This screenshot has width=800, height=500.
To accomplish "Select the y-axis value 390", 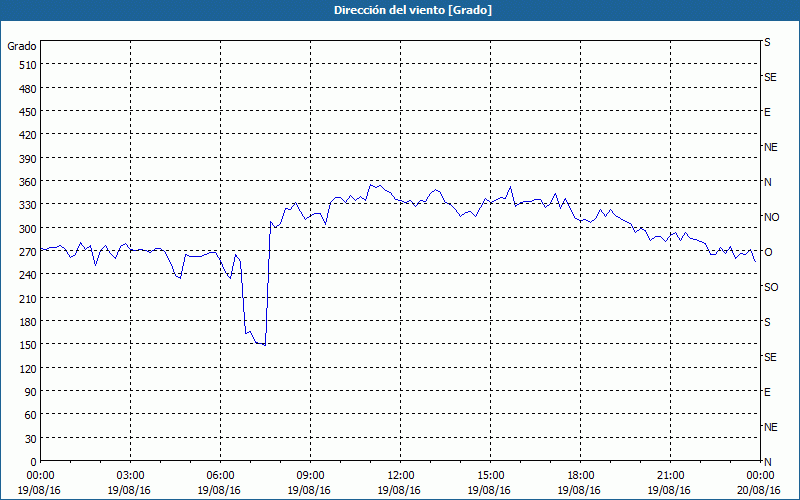I will (x=28, y=159).
